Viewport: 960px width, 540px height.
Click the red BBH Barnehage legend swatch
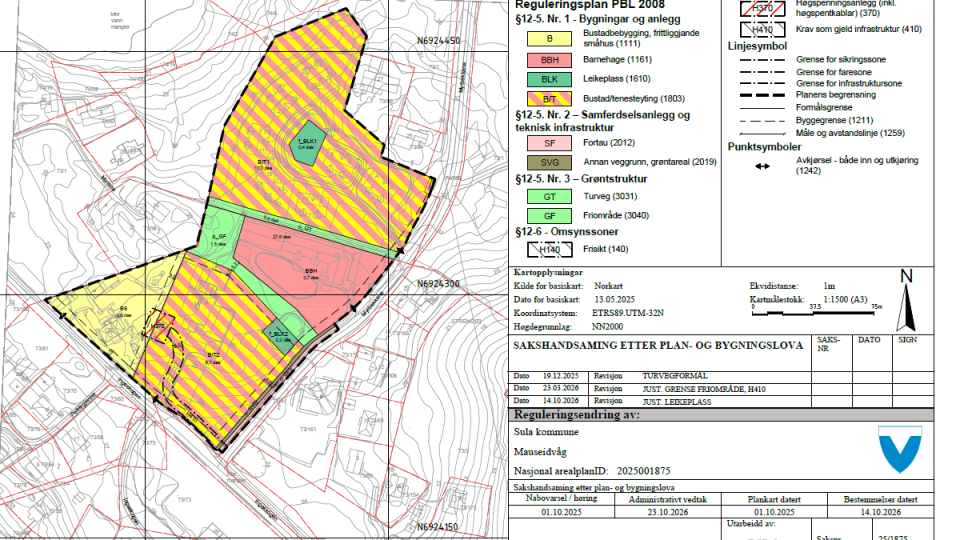click(549, 60)
